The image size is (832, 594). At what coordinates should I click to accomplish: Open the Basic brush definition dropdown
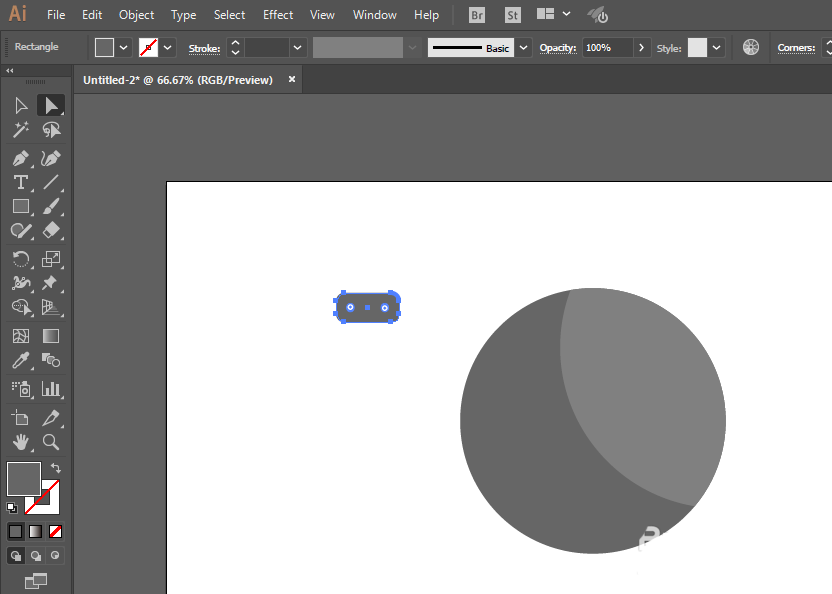pos(523,48)
